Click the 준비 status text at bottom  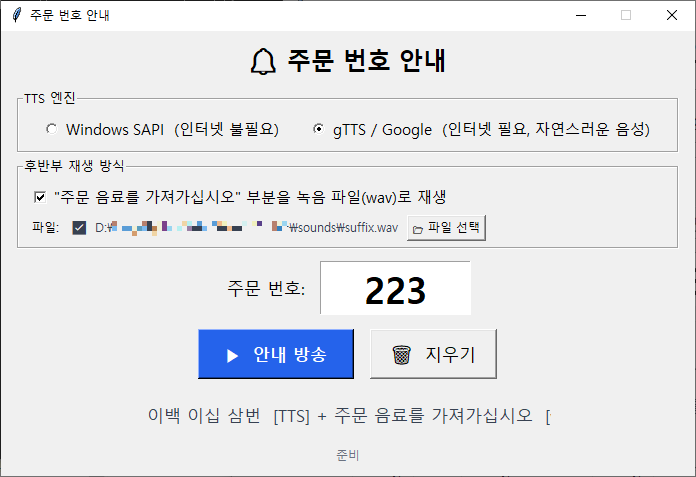tap(347, 455)
